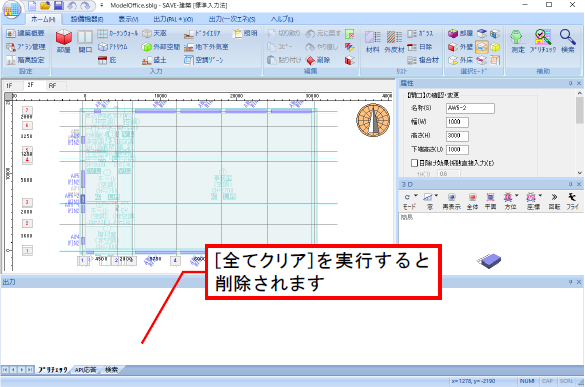Click the 建築概要 button
This screenshot has height=387, width=585.
tap(26, 34)
